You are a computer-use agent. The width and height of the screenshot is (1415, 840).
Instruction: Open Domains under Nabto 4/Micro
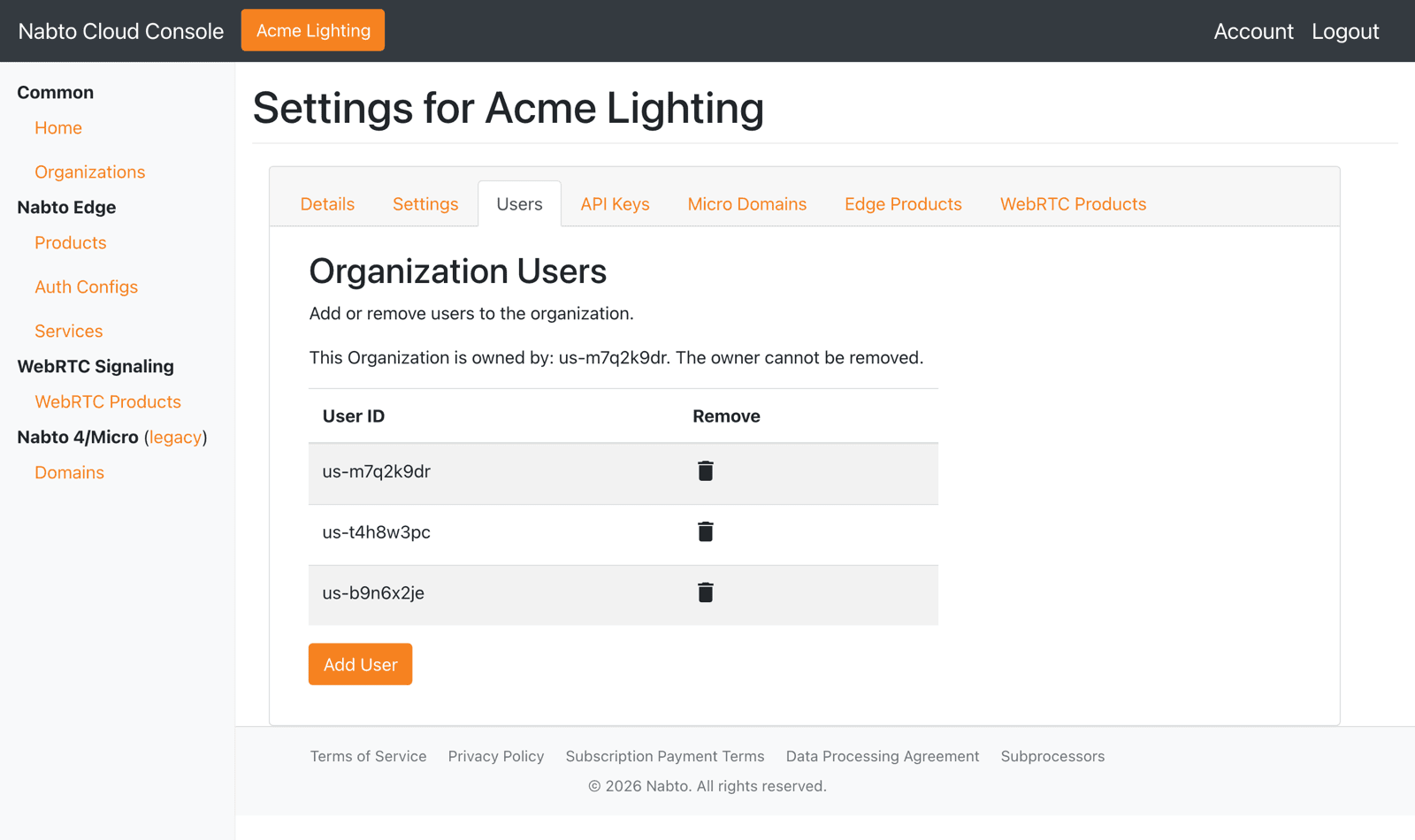(70, 473)
